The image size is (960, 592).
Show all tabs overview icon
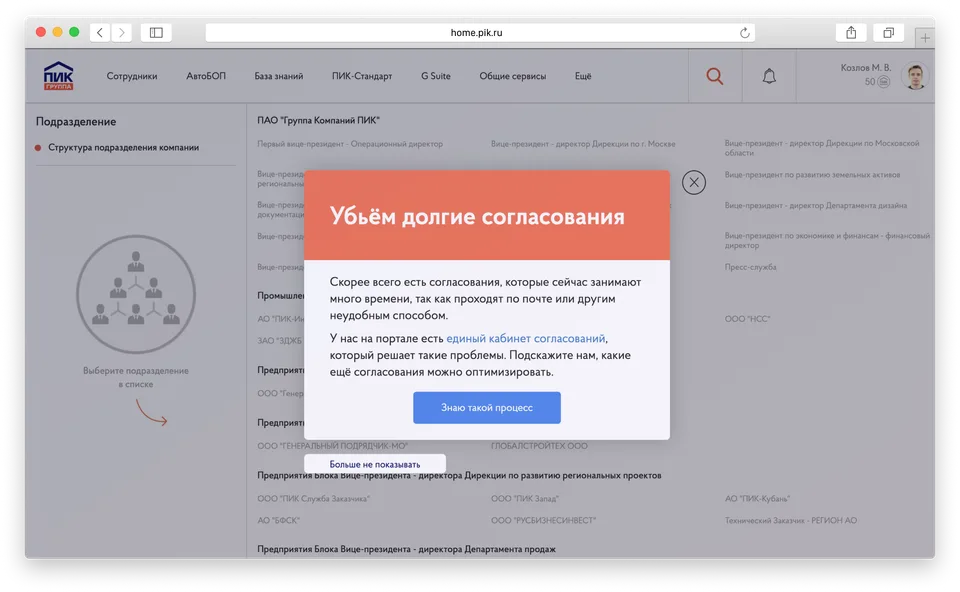pos(887,32)
